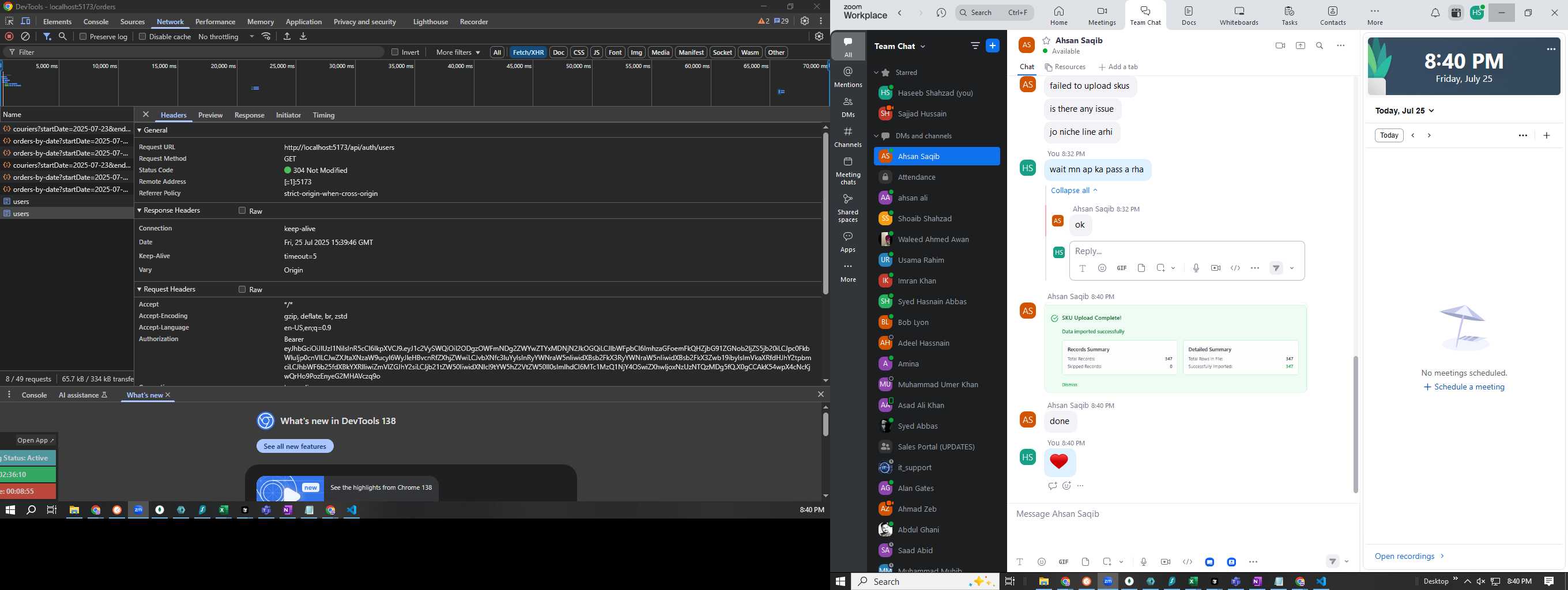This screenshot has height=590, width=1568.
Task: Collapse the Response Headers section
Action: pos(140,210)
